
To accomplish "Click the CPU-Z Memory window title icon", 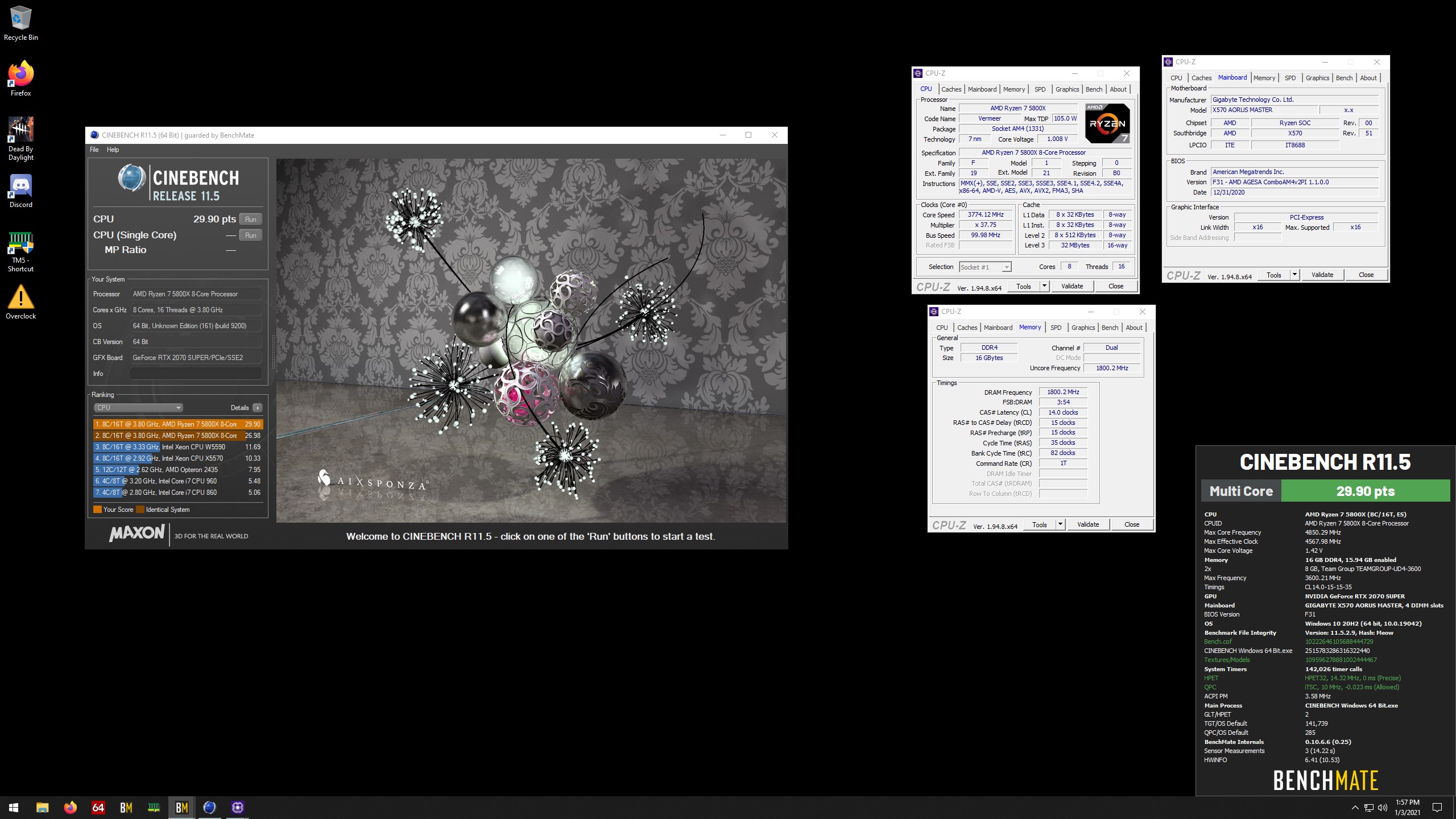I will [x=934, y=312].
